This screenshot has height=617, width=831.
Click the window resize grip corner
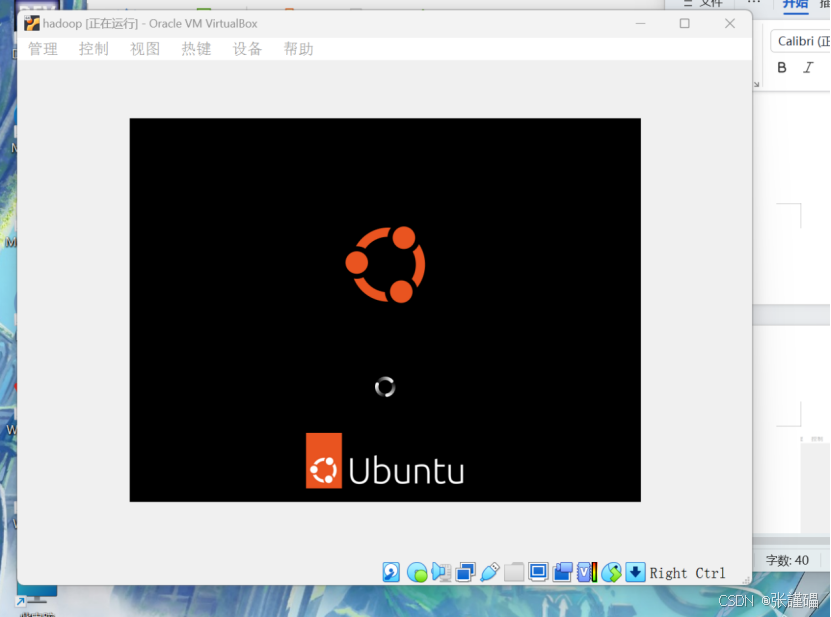click(x=746, y=580)
